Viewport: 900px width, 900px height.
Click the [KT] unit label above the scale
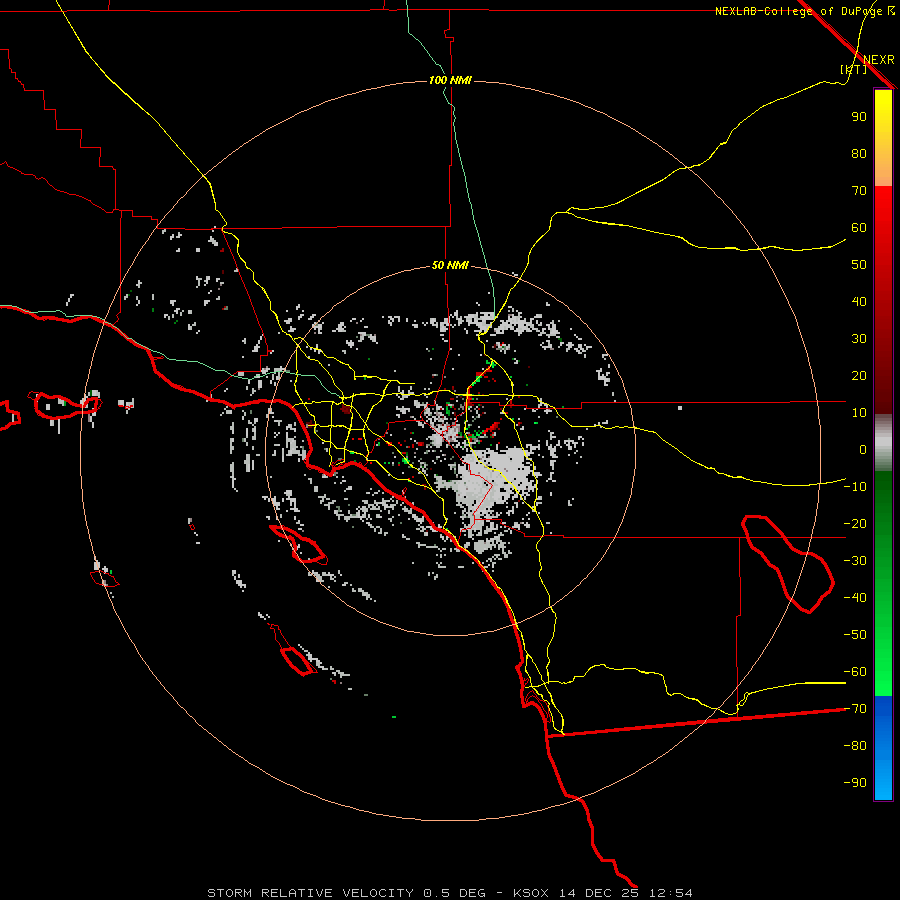click(853, 69)
